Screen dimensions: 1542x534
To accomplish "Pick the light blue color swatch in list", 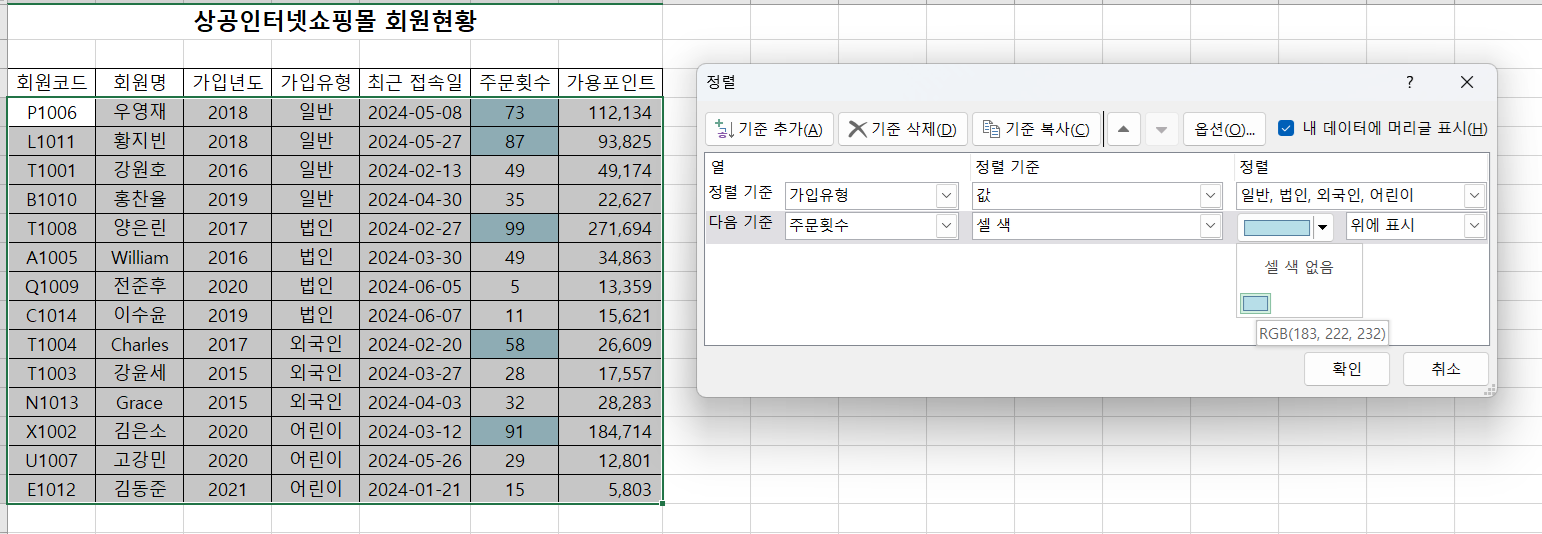I will pos(1255,303).
